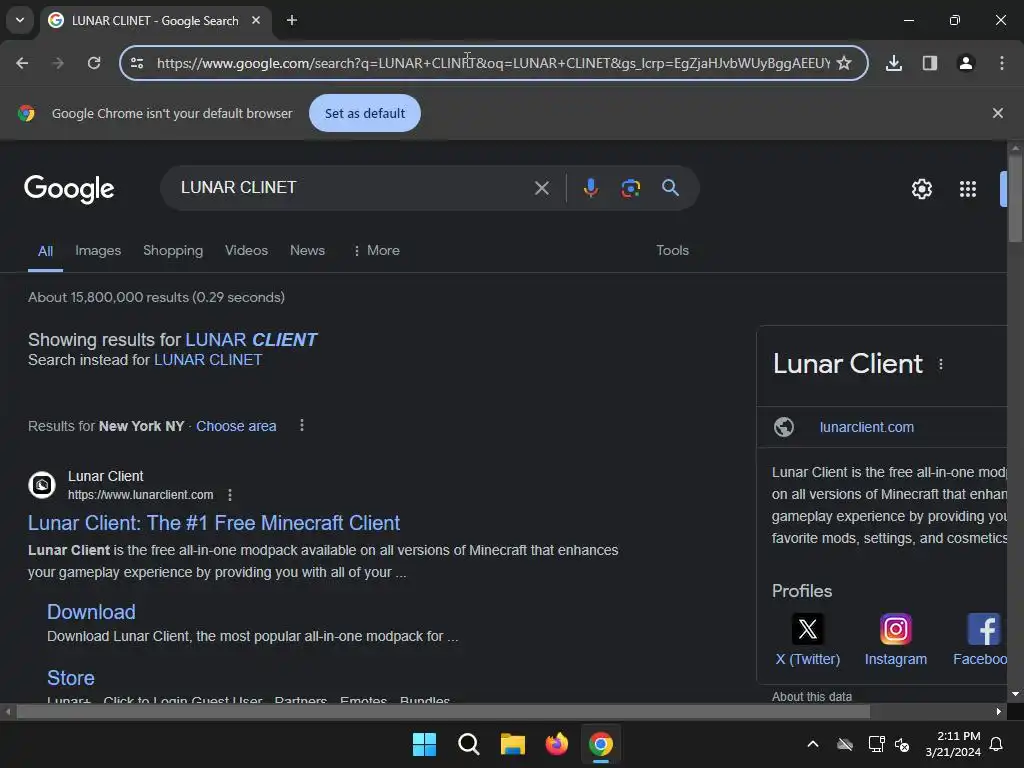Image resolution: width=1024 pixels, height=768 pixels.
Task: Open the Download sitelink
Action: click(x=91, y=612)
